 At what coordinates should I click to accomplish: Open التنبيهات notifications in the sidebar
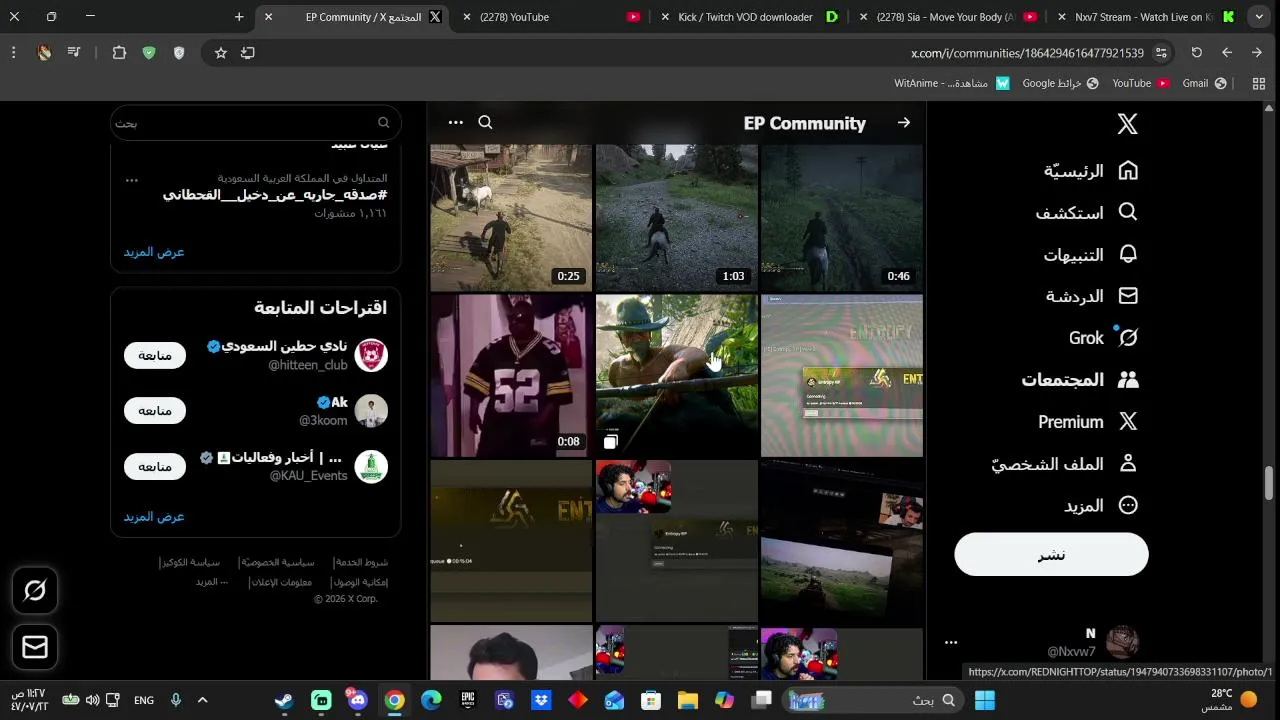(x=1091, y=255)
